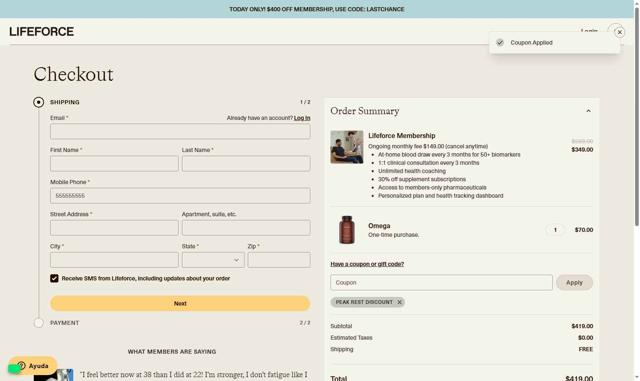Click the Apply coupon button

pos(574,283)
